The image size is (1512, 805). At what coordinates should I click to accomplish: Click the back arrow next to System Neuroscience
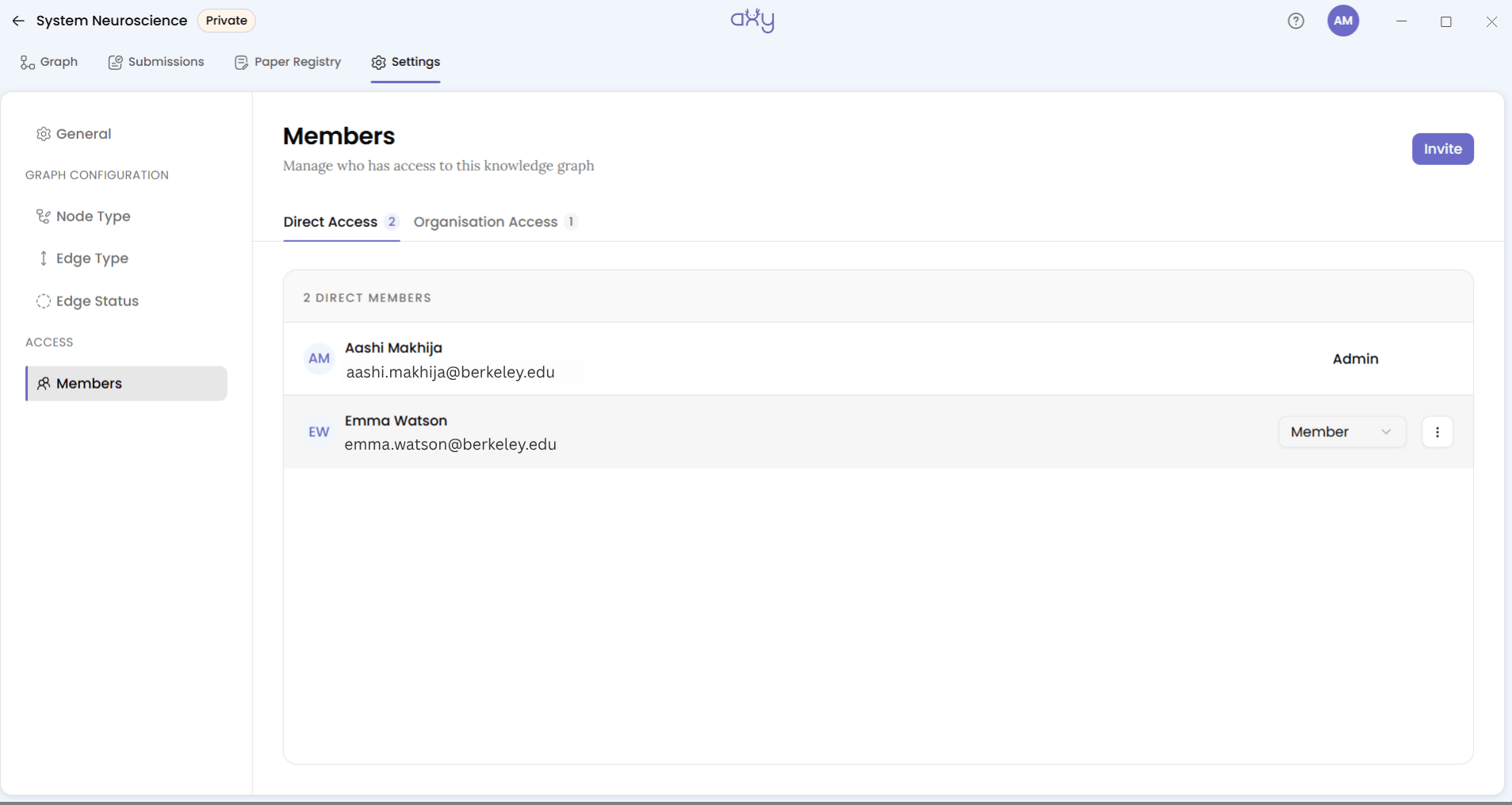[x=18, y=21]
